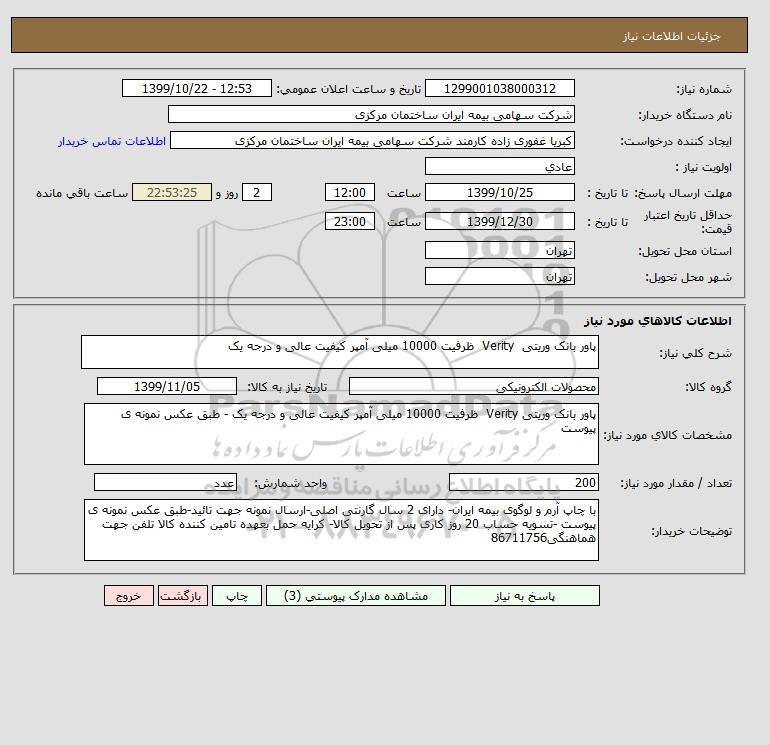This screenshot has height=745, width=770.
Task: Click the 'خروج' exit button
Action: tap(129, 596)
